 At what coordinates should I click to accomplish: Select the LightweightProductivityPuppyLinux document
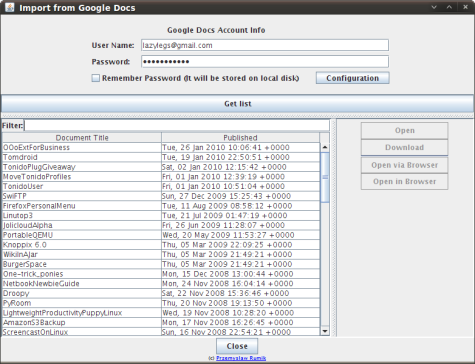point(82,313)
